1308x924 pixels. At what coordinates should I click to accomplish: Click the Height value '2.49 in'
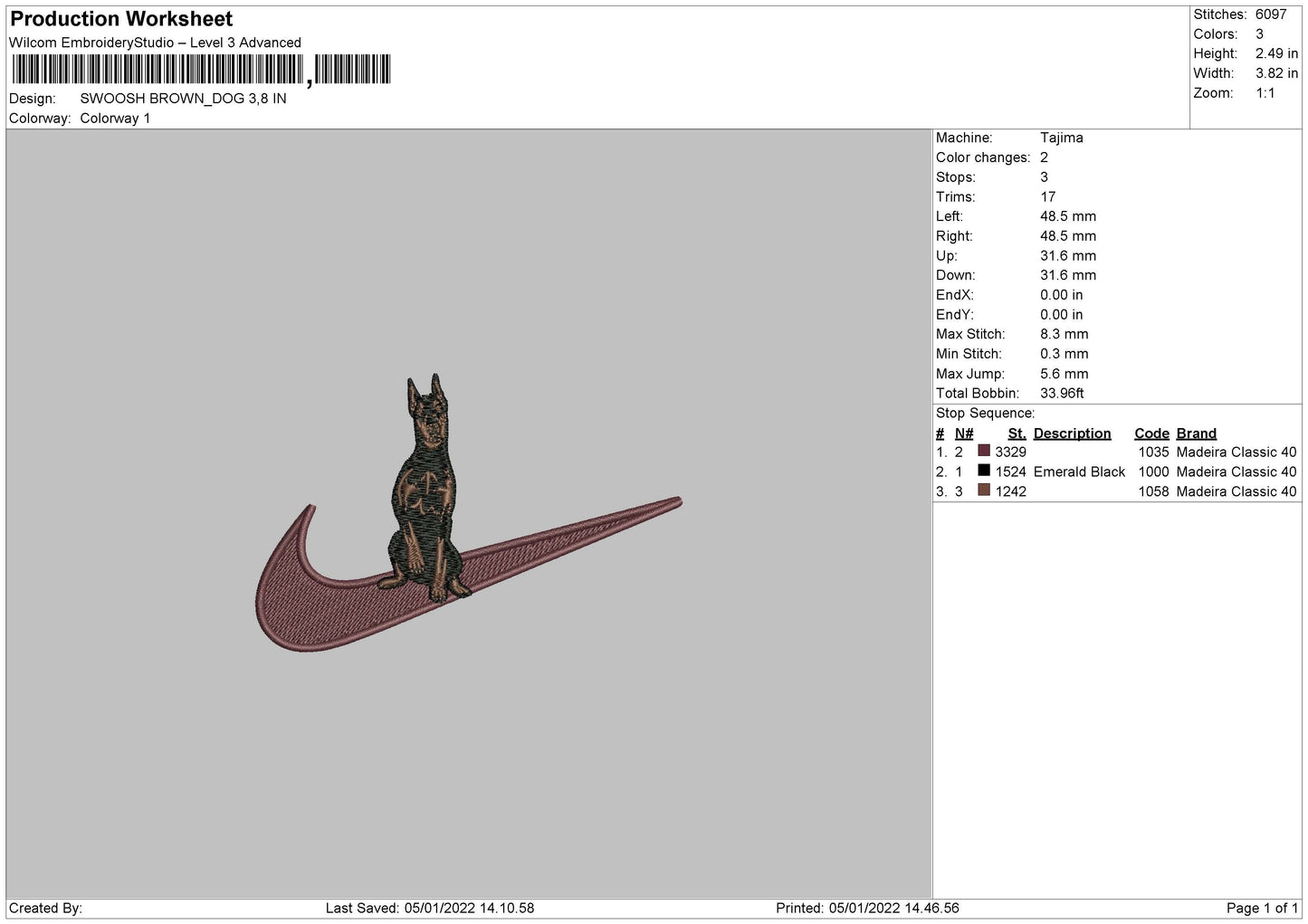tap(1276, 54)
